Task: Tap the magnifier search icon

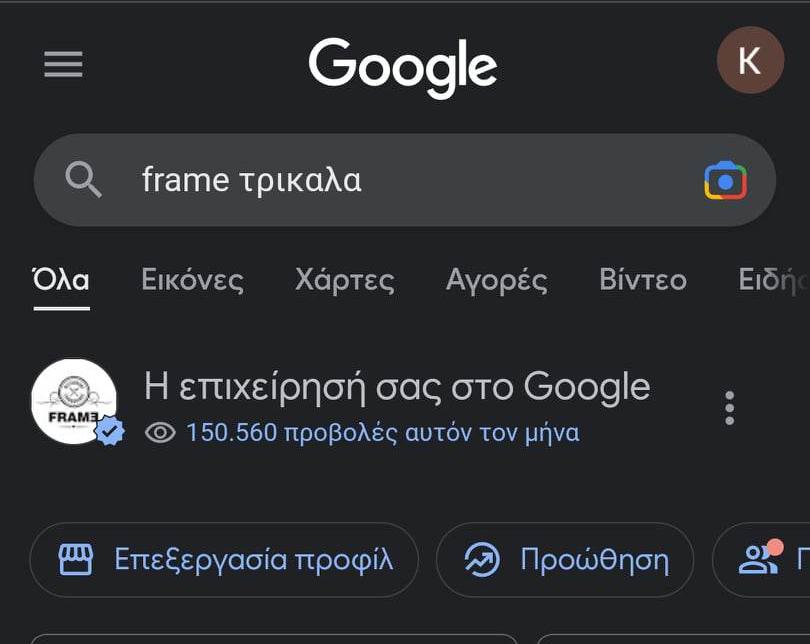Action: pos(84,180)
